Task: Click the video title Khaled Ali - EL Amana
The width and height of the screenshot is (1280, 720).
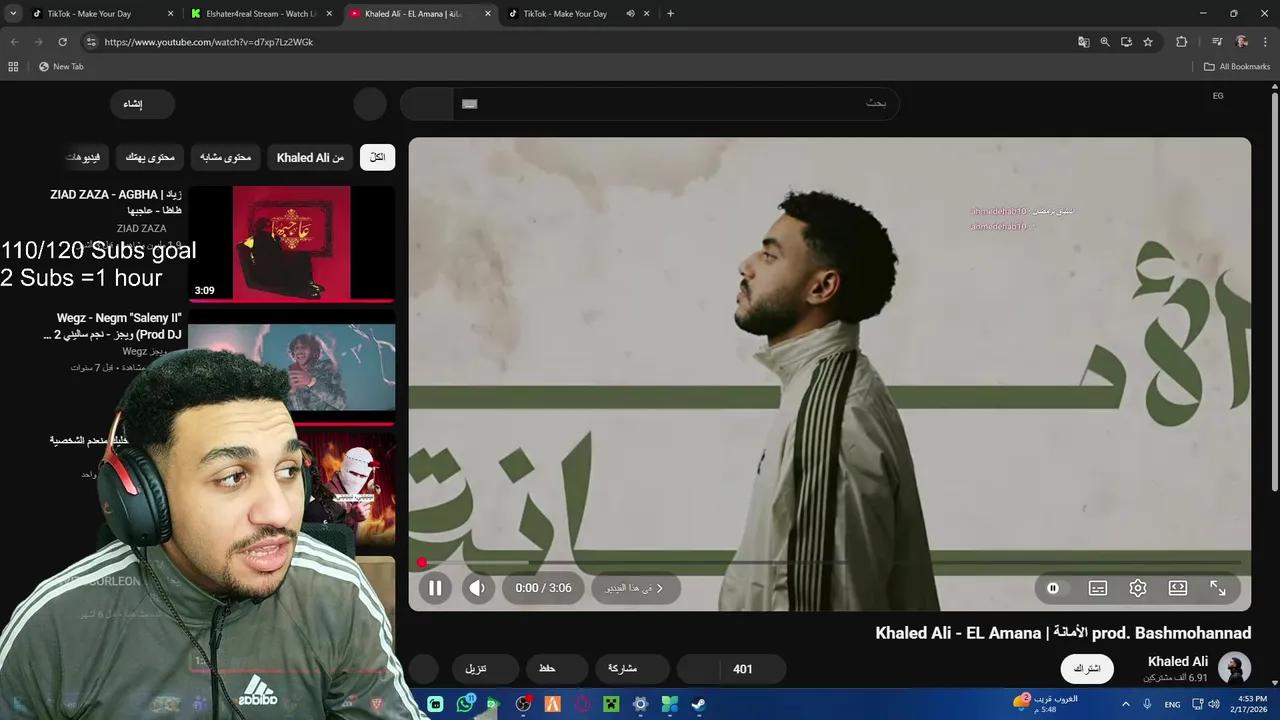Action: pyautogui.click(x=1063, y=633)
